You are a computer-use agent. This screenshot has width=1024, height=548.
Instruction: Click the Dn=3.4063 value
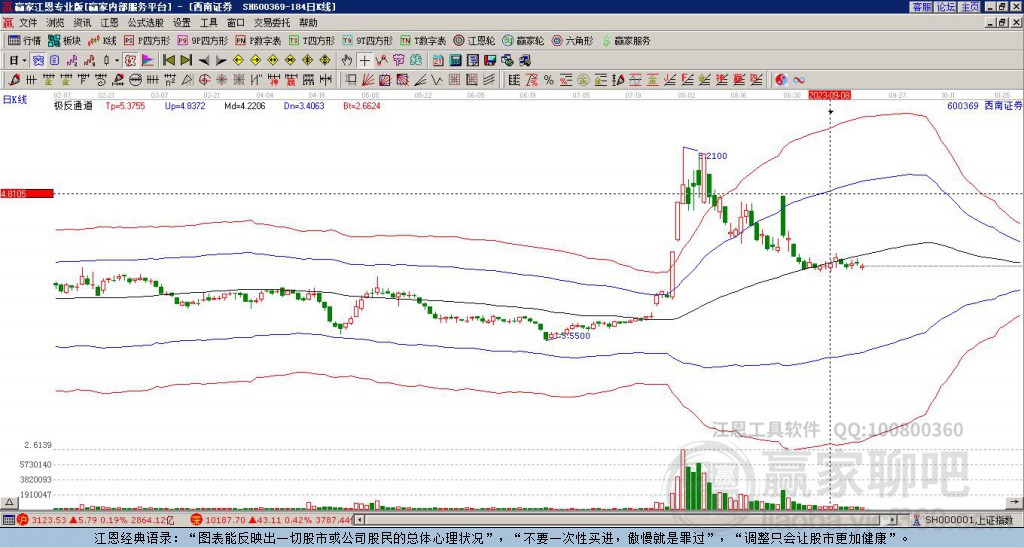304,106
